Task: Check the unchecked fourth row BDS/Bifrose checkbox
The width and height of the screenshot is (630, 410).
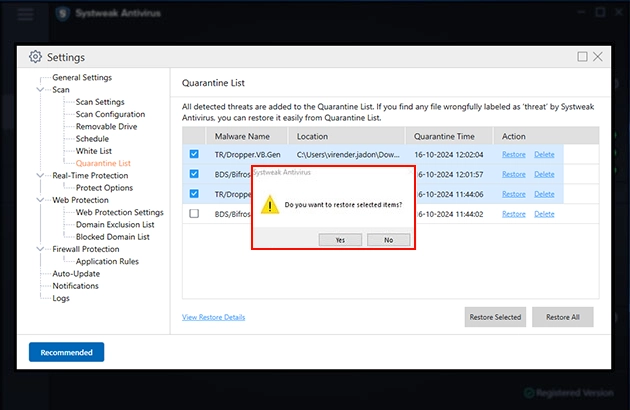Action: (x=194, y=213)
